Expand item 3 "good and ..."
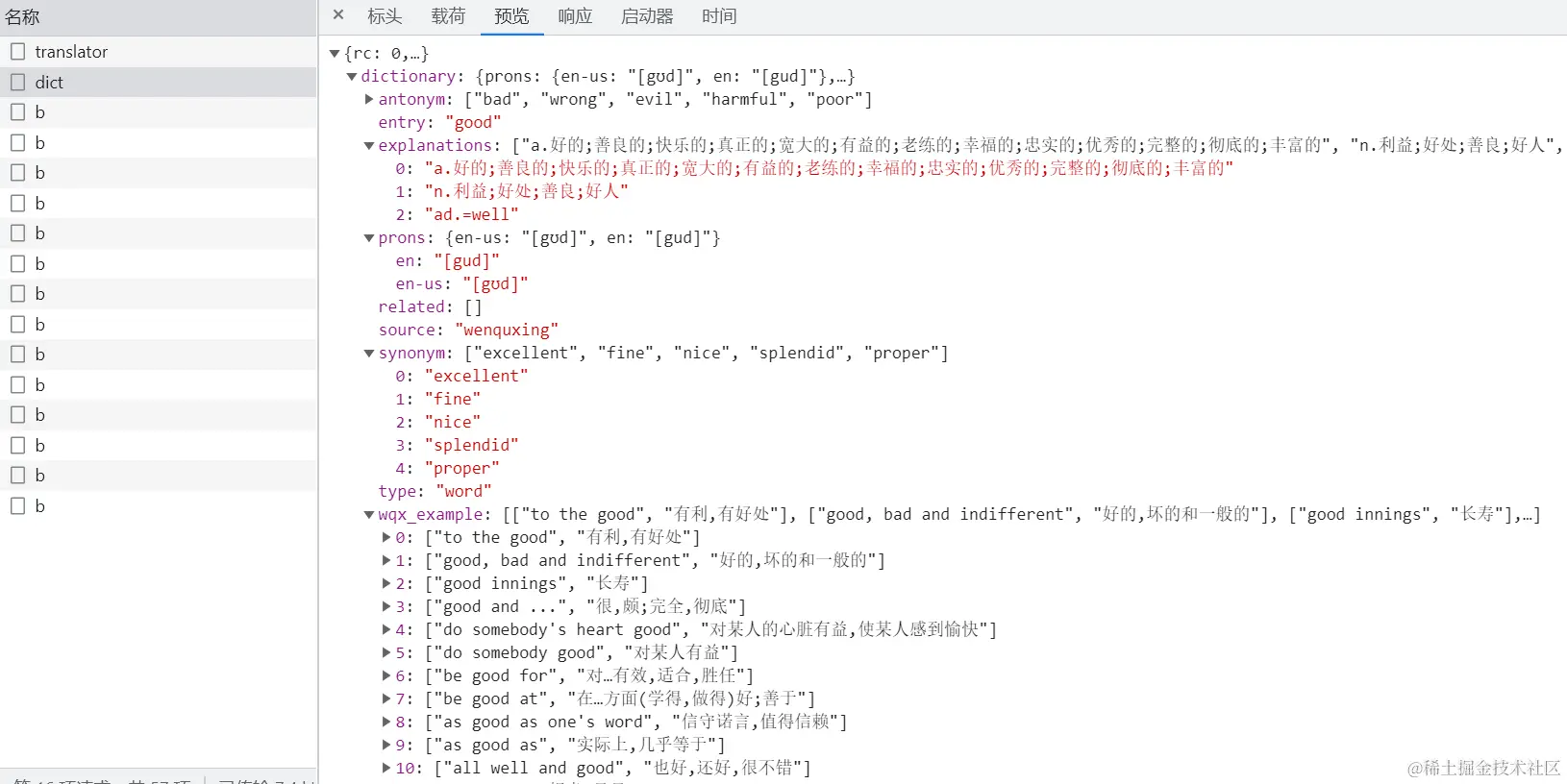1567x784 pixels. tap(386, 607)
